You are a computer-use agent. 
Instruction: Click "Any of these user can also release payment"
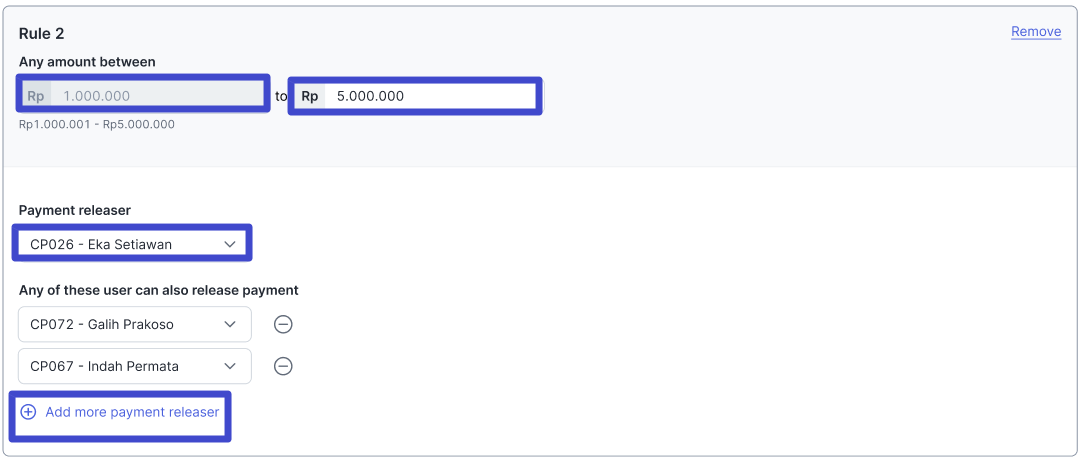click(158, 290)
